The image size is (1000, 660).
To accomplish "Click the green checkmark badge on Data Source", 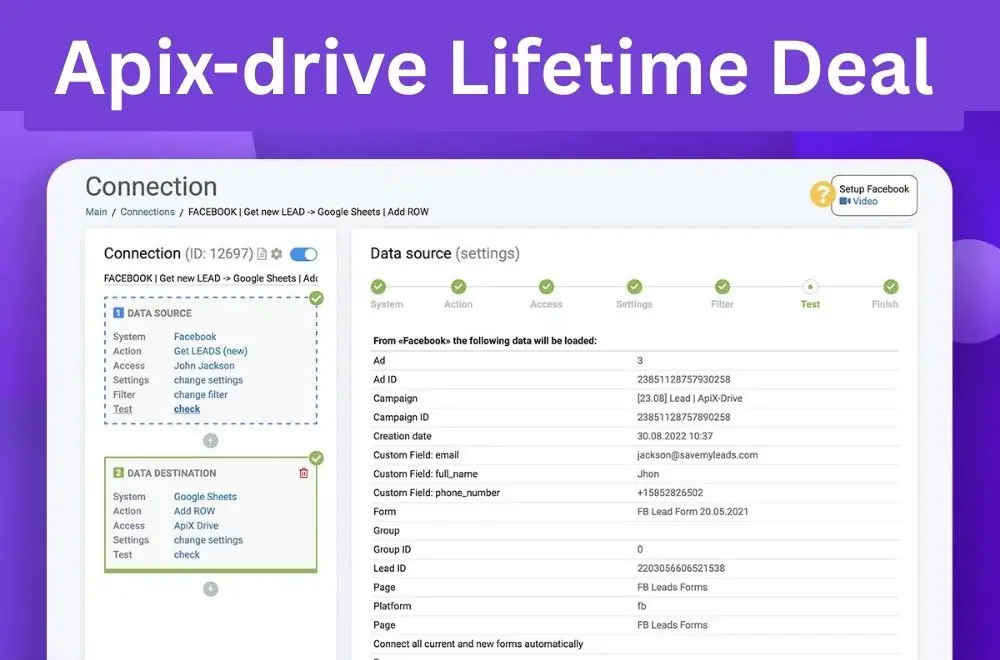I will coord(319,296).
